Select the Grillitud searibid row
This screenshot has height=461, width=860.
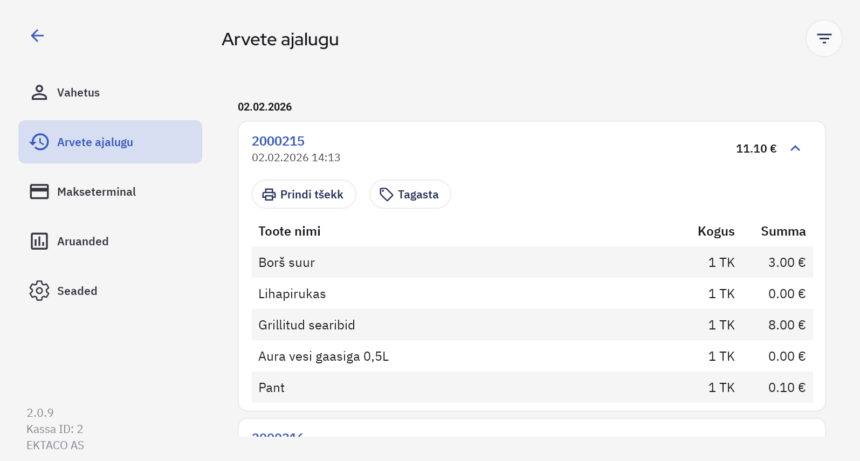point(531,325)
